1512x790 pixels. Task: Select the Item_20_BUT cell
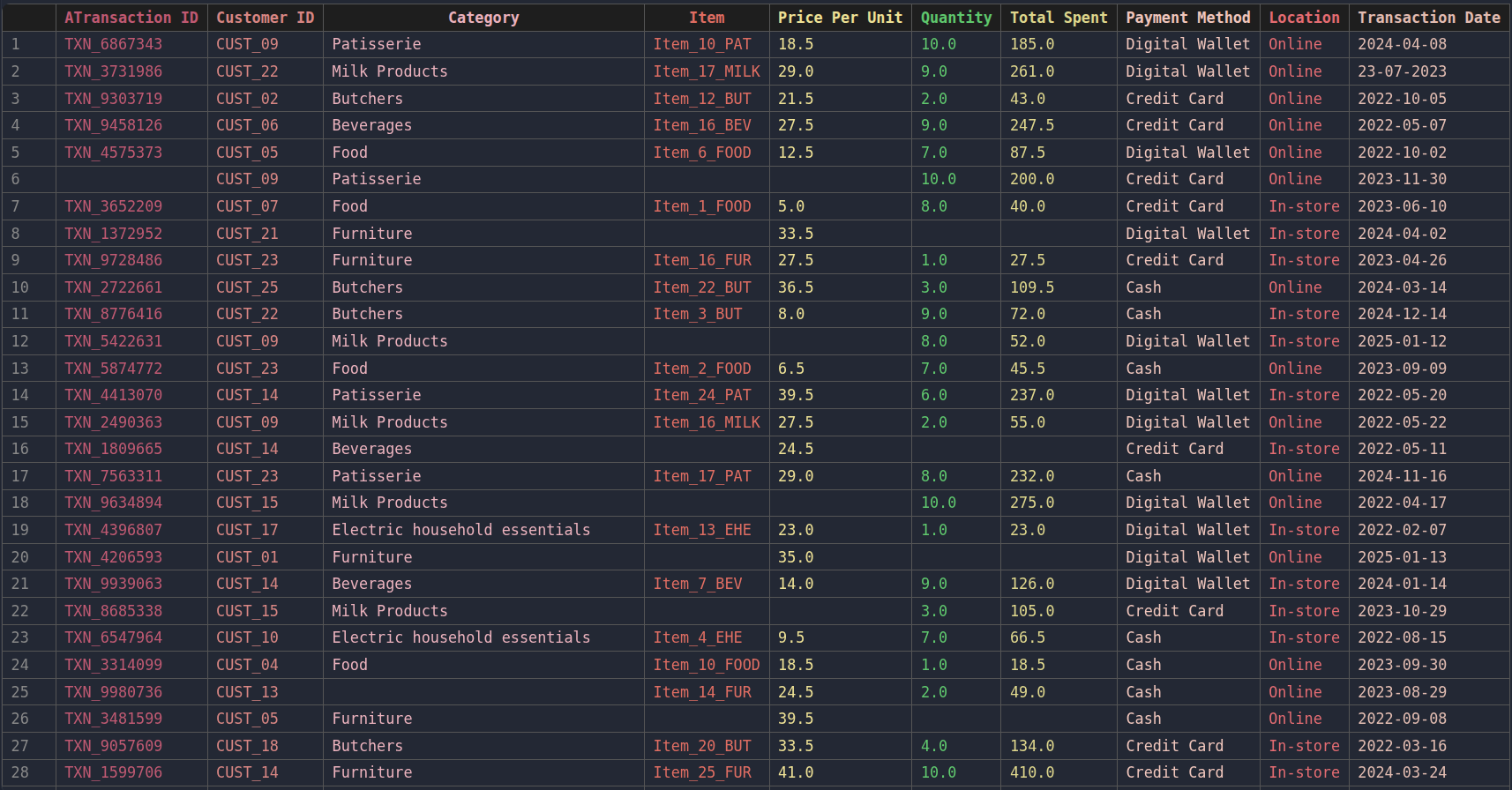707,746
